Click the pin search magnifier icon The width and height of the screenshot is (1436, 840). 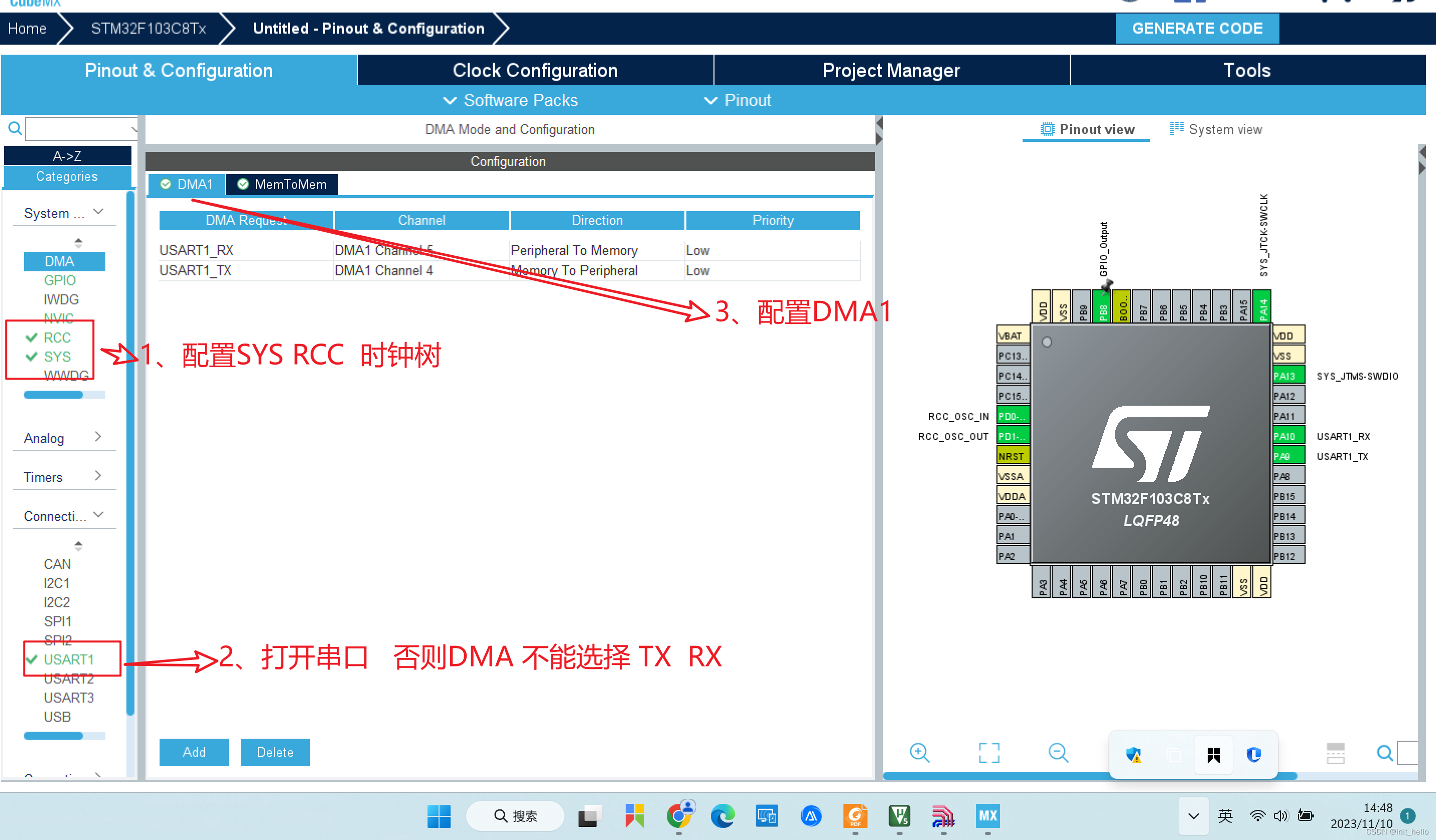[1384, 753]
